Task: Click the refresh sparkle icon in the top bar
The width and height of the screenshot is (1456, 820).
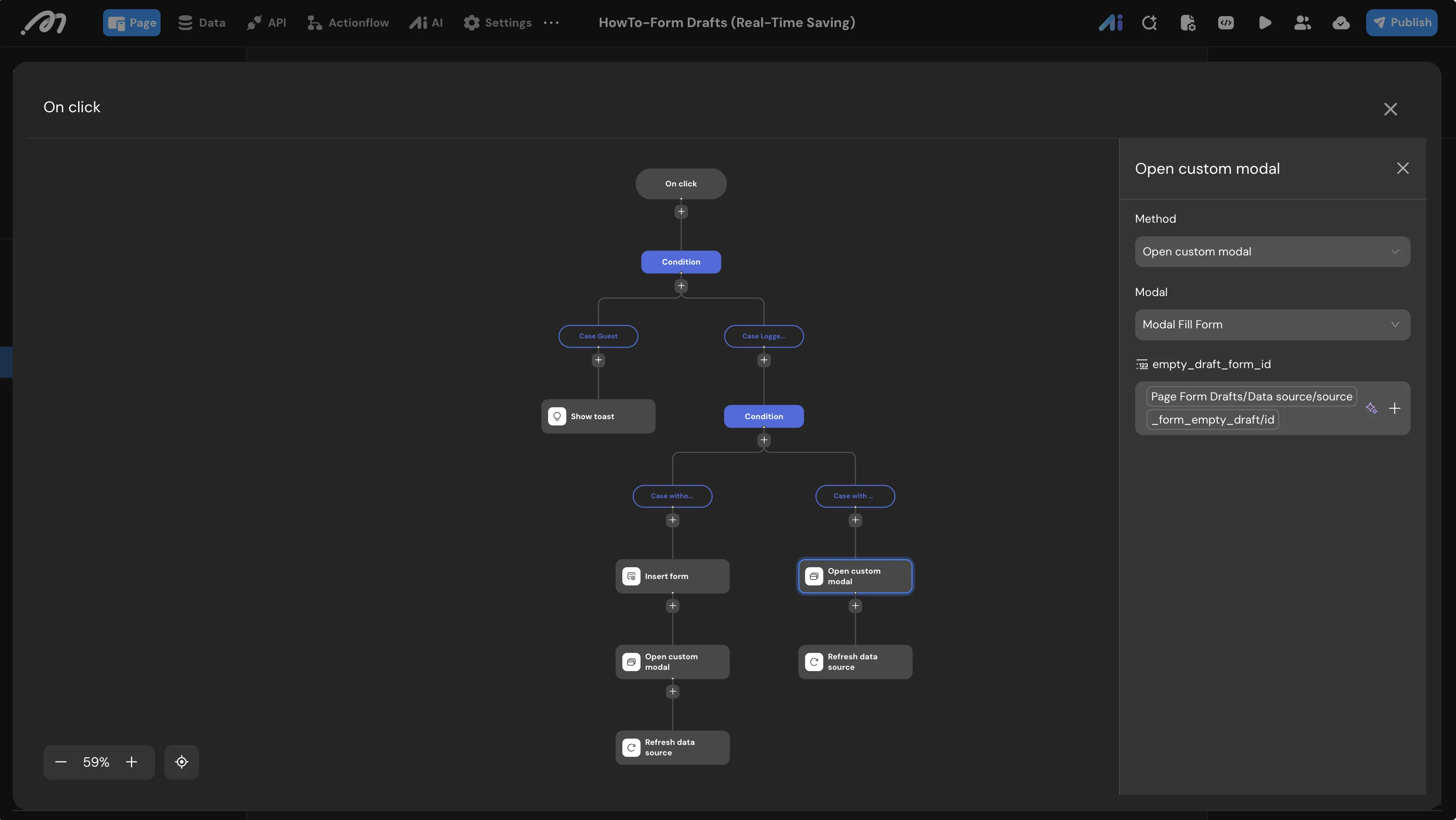Action: point(1149,23)
